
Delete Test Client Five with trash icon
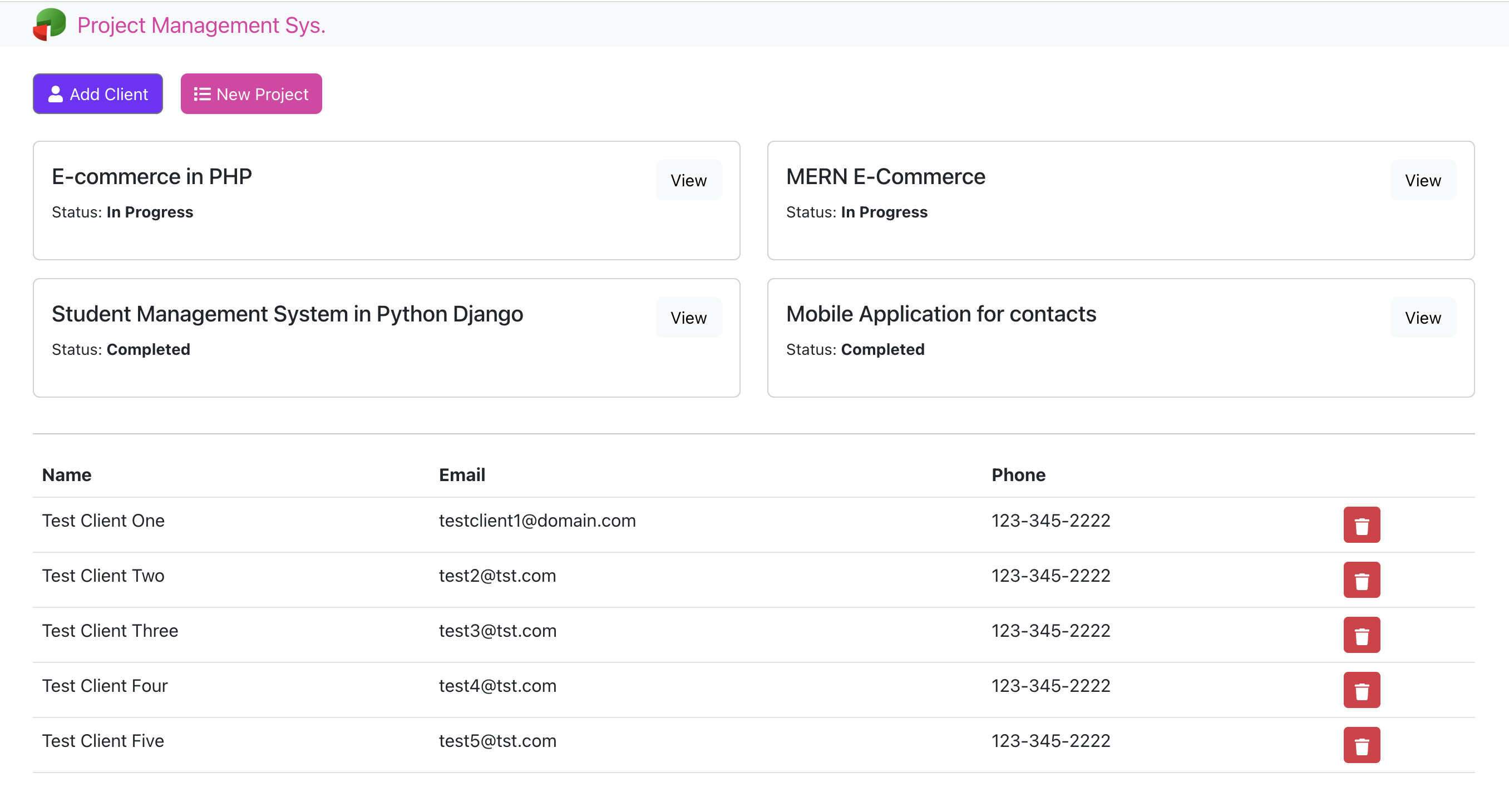click(1361, 745)
